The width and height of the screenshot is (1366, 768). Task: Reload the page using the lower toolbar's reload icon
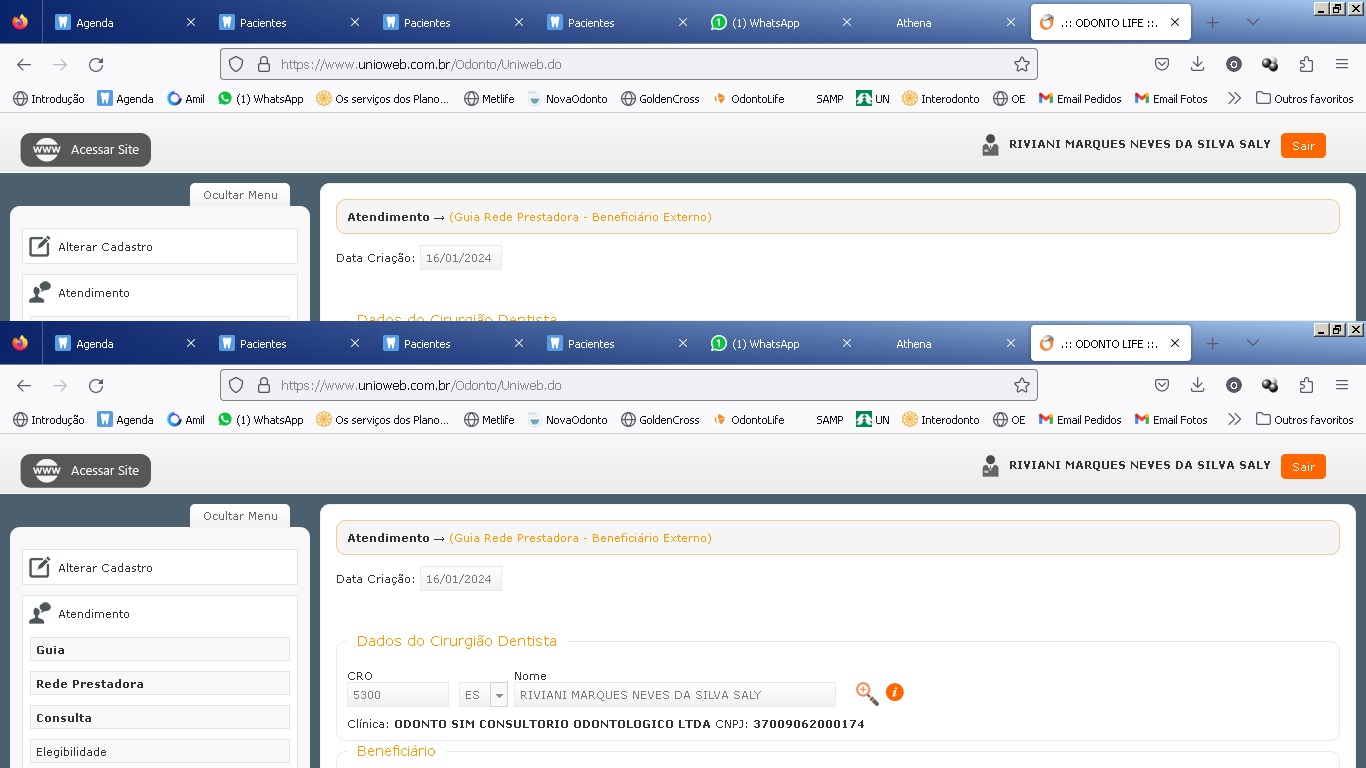click(x=96, y=385)
